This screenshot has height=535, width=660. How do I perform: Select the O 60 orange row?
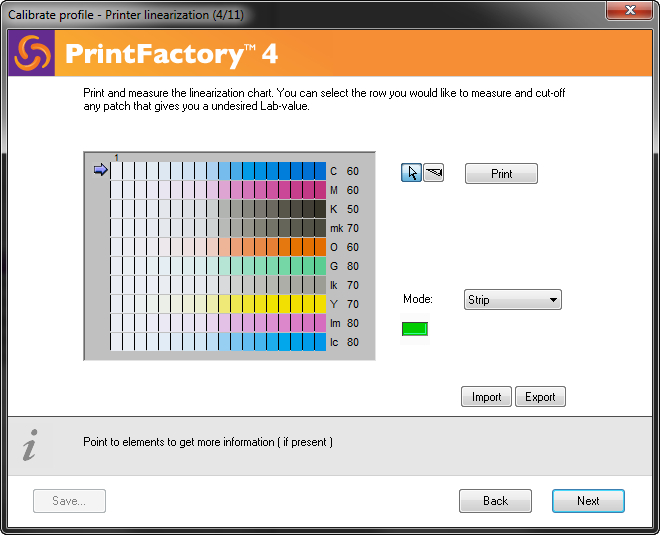click(218, 247)
